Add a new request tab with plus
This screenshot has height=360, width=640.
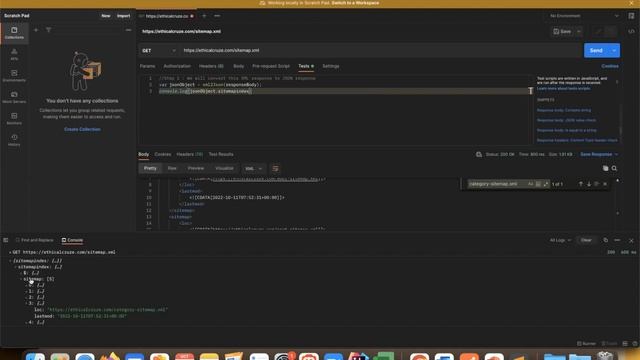[204, 16]
